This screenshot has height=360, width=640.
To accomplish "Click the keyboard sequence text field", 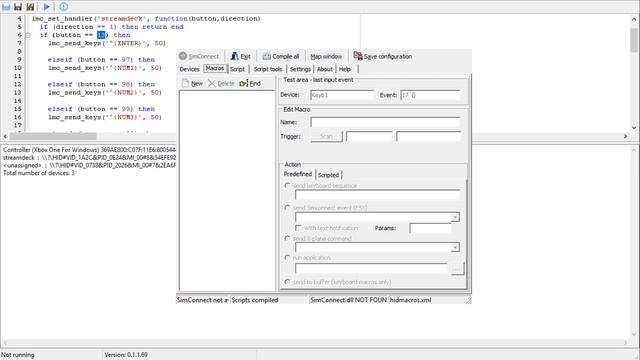I will tap(378, 195).
